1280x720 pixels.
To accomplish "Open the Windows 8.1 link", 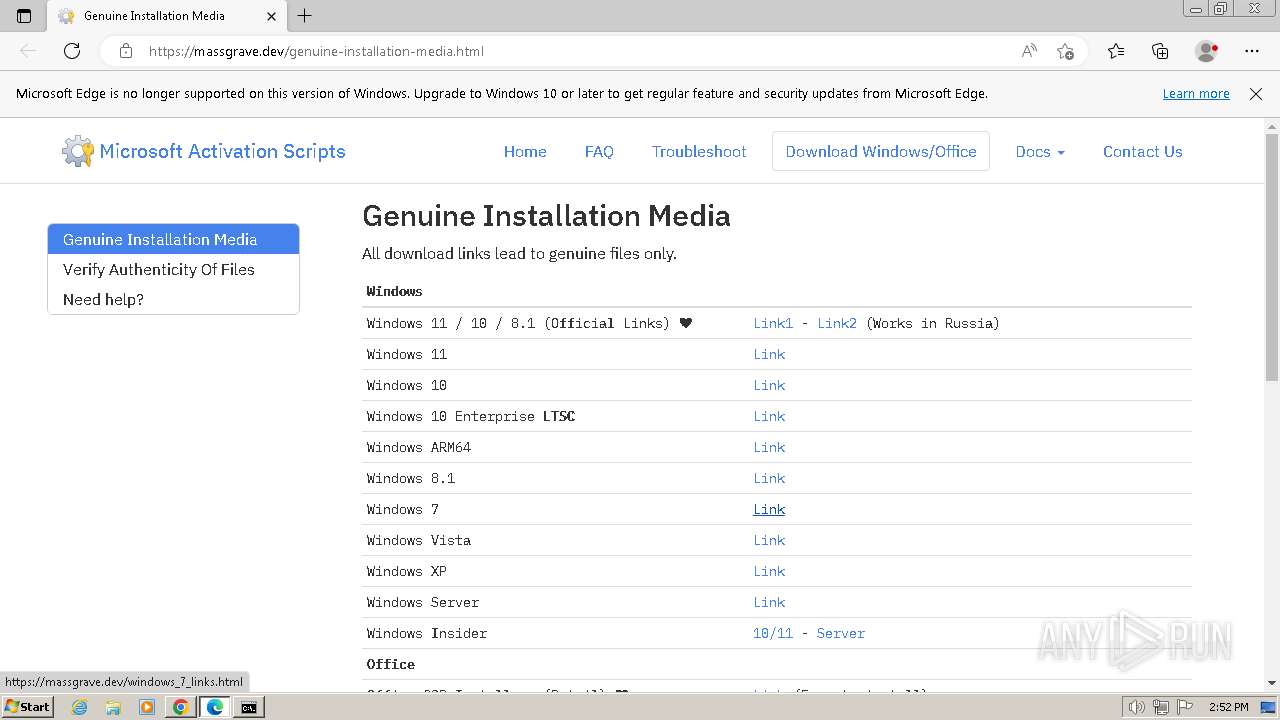I will pos(769,478).
